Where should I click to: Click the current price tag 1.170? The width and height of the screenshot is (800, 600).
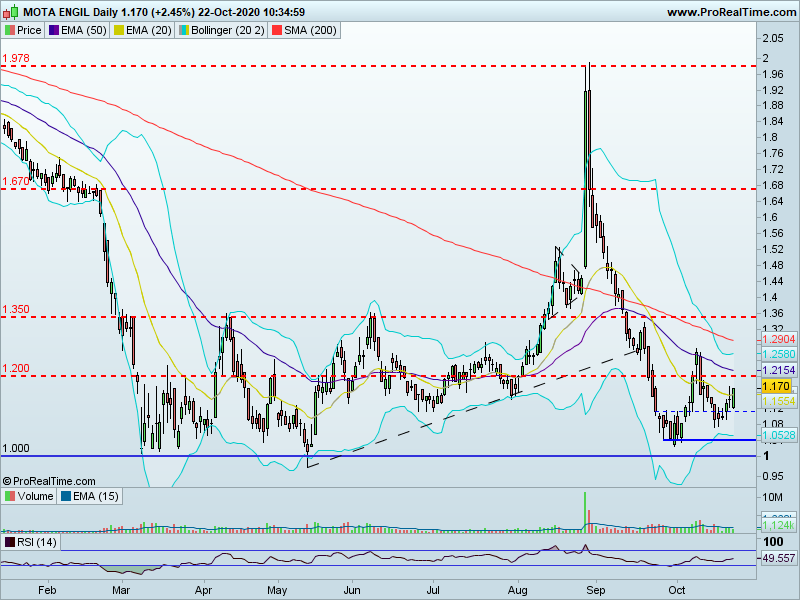pyautogui.click(x=777, y=386)
